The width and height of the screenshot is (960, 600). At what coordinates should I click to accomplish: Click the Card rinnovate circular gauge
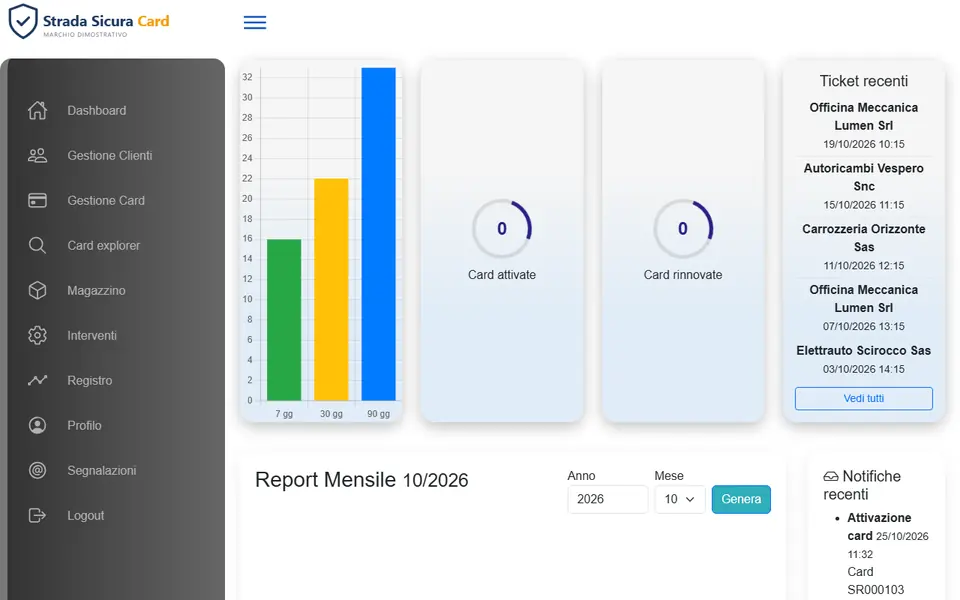[x=683, y=229]
